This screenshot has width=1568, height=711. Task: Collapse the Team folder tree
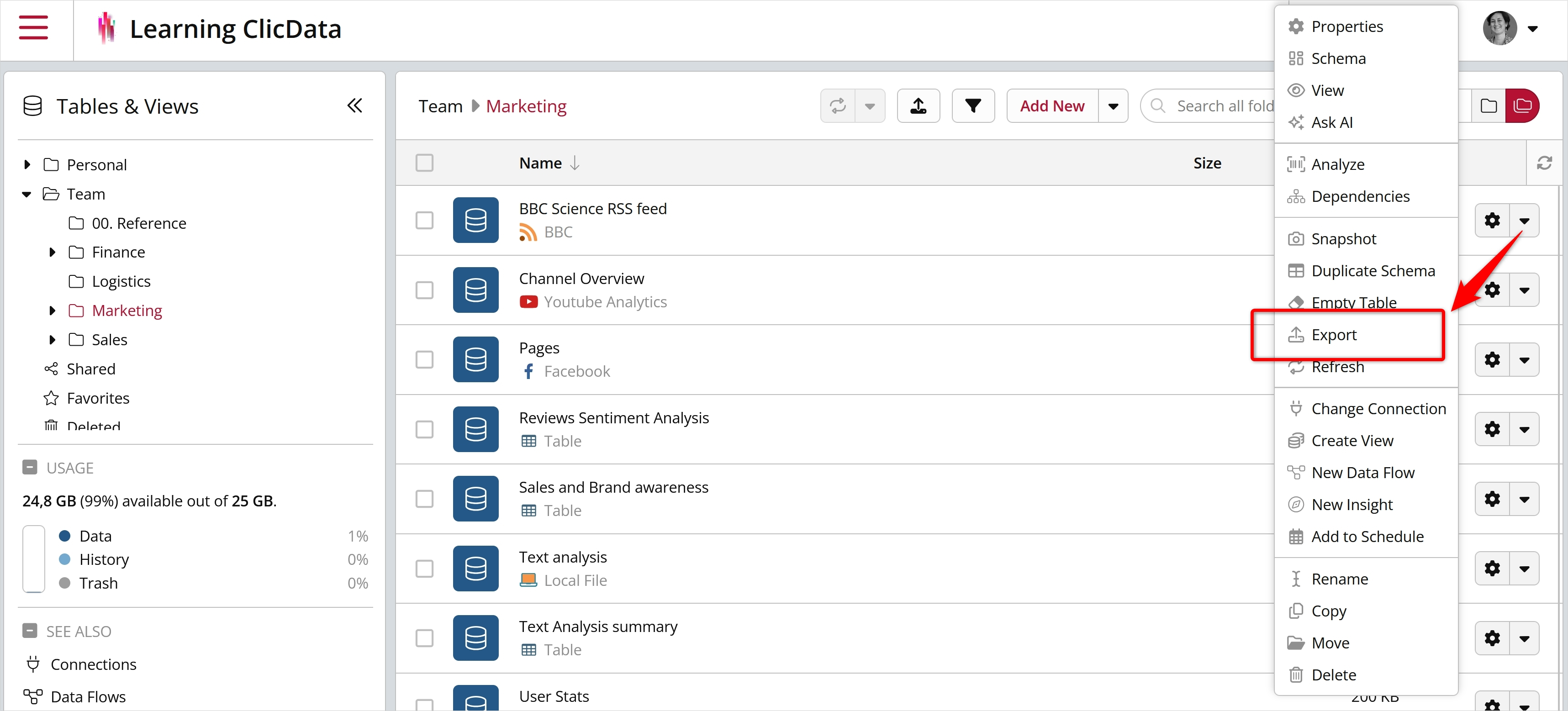coord(27,194)
